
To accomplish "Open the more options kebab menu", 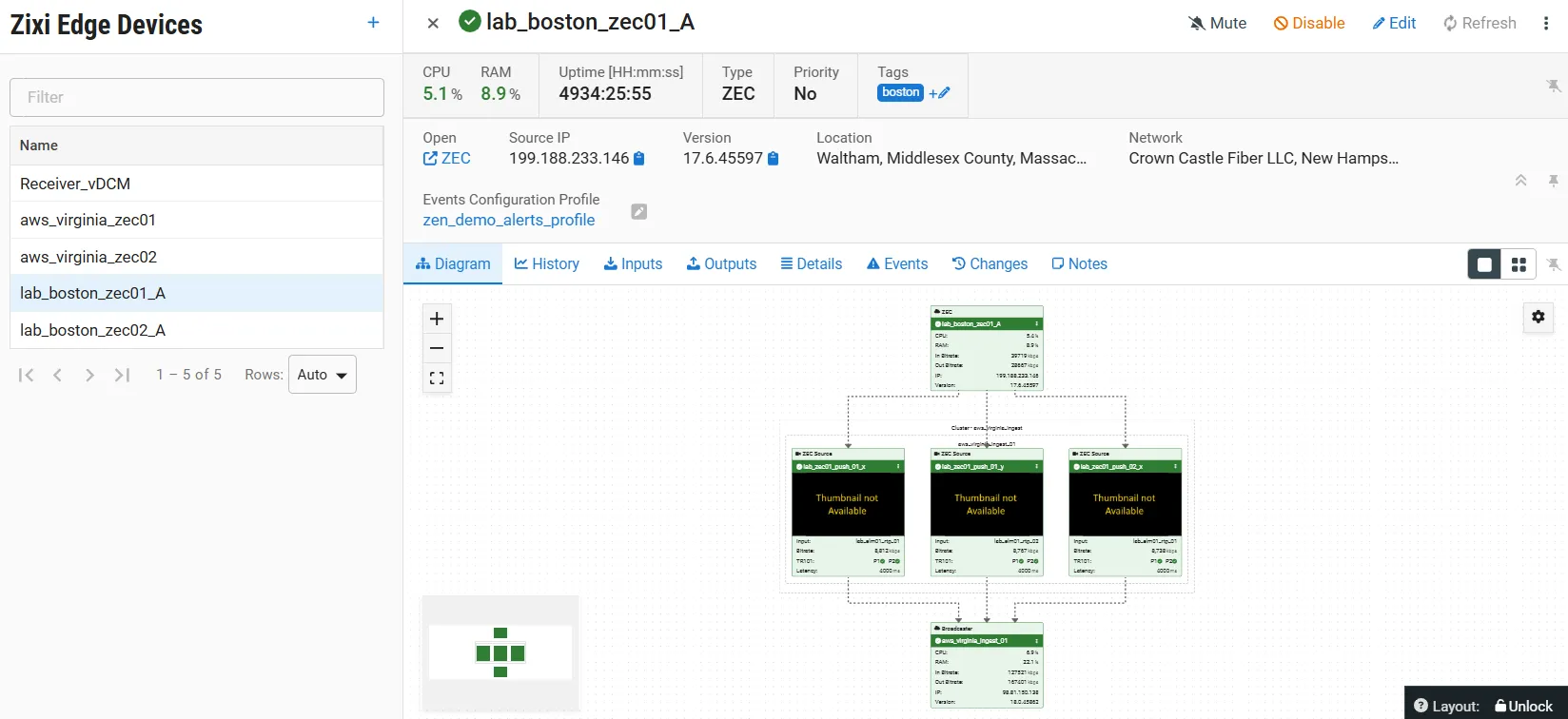I will (1546, 23).
